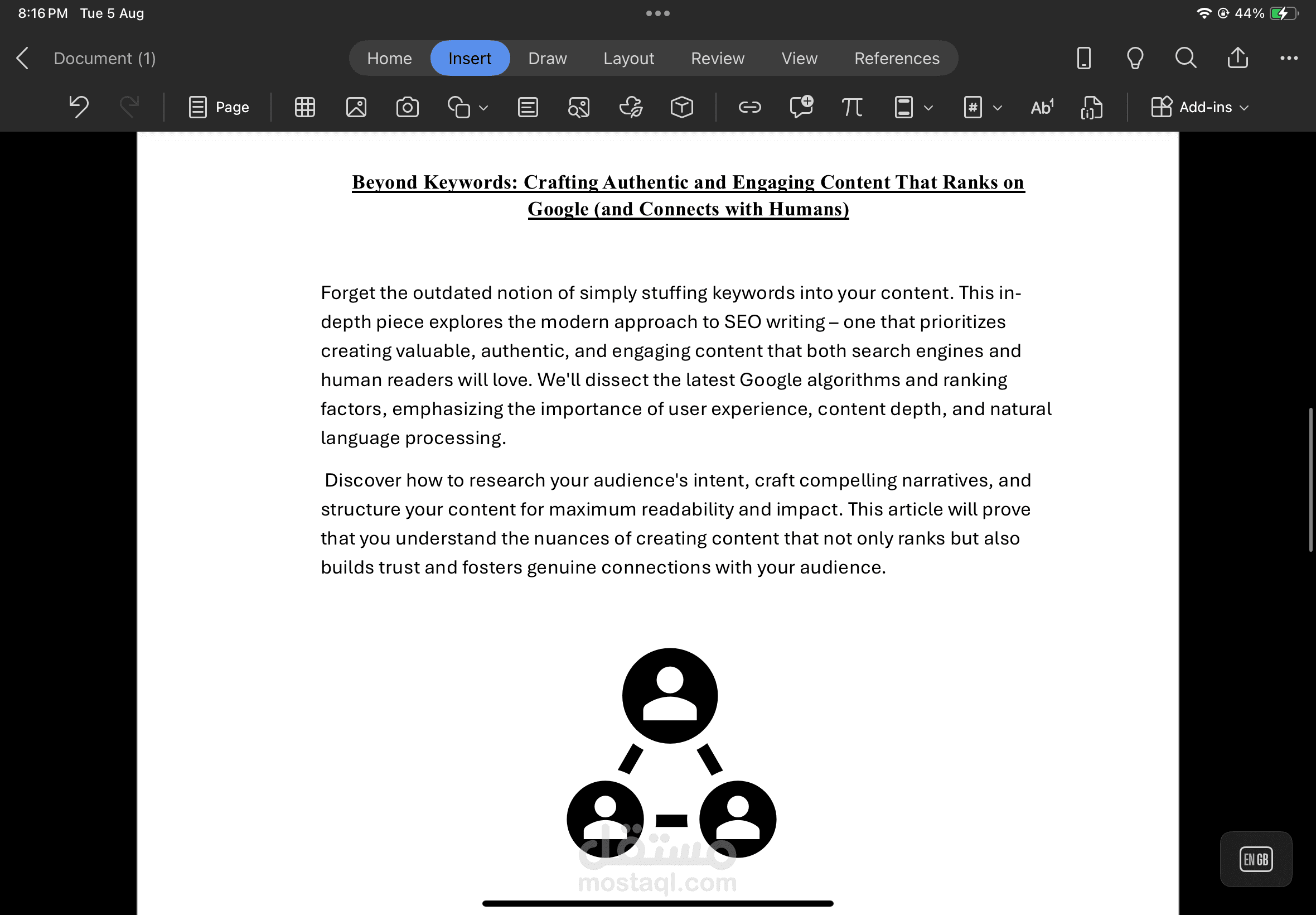Screen dimensions: 1316x915
Task: Insert a picture from photos
Action: click(x=356, y=107)
